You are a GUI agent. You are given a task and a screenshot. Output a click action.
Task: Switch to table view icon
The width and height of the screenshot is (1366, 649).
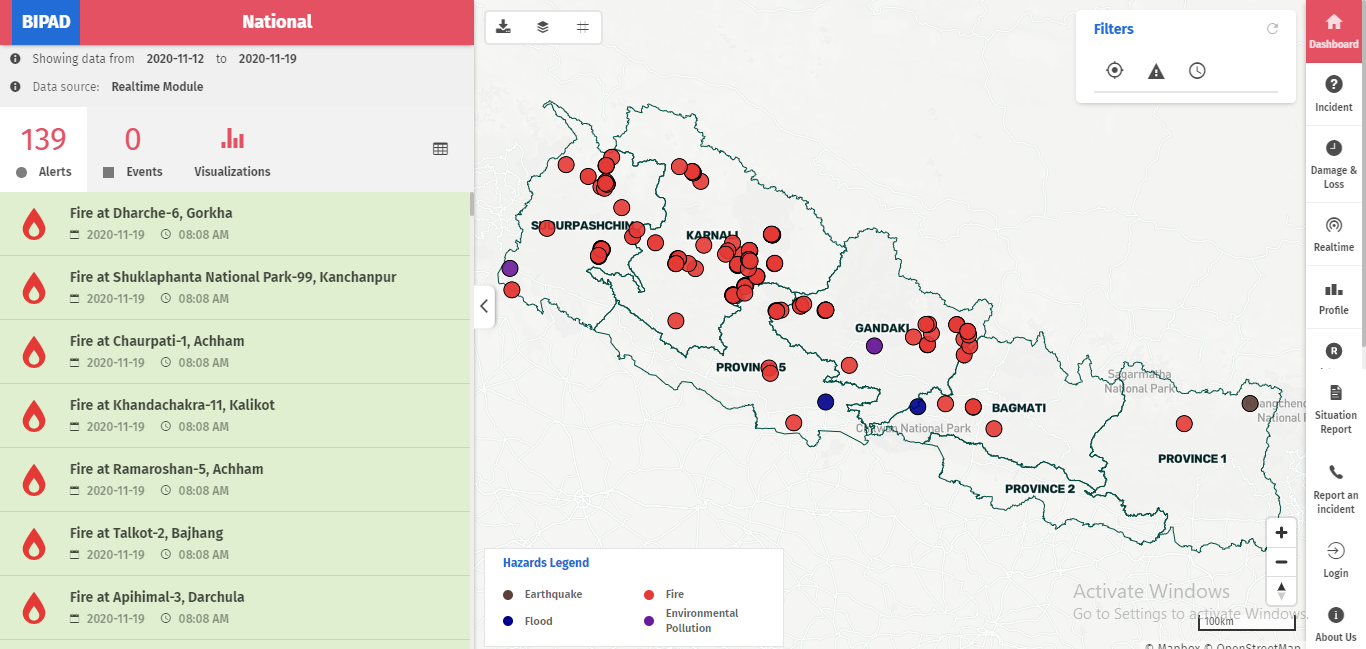click(x=440, y=149)
